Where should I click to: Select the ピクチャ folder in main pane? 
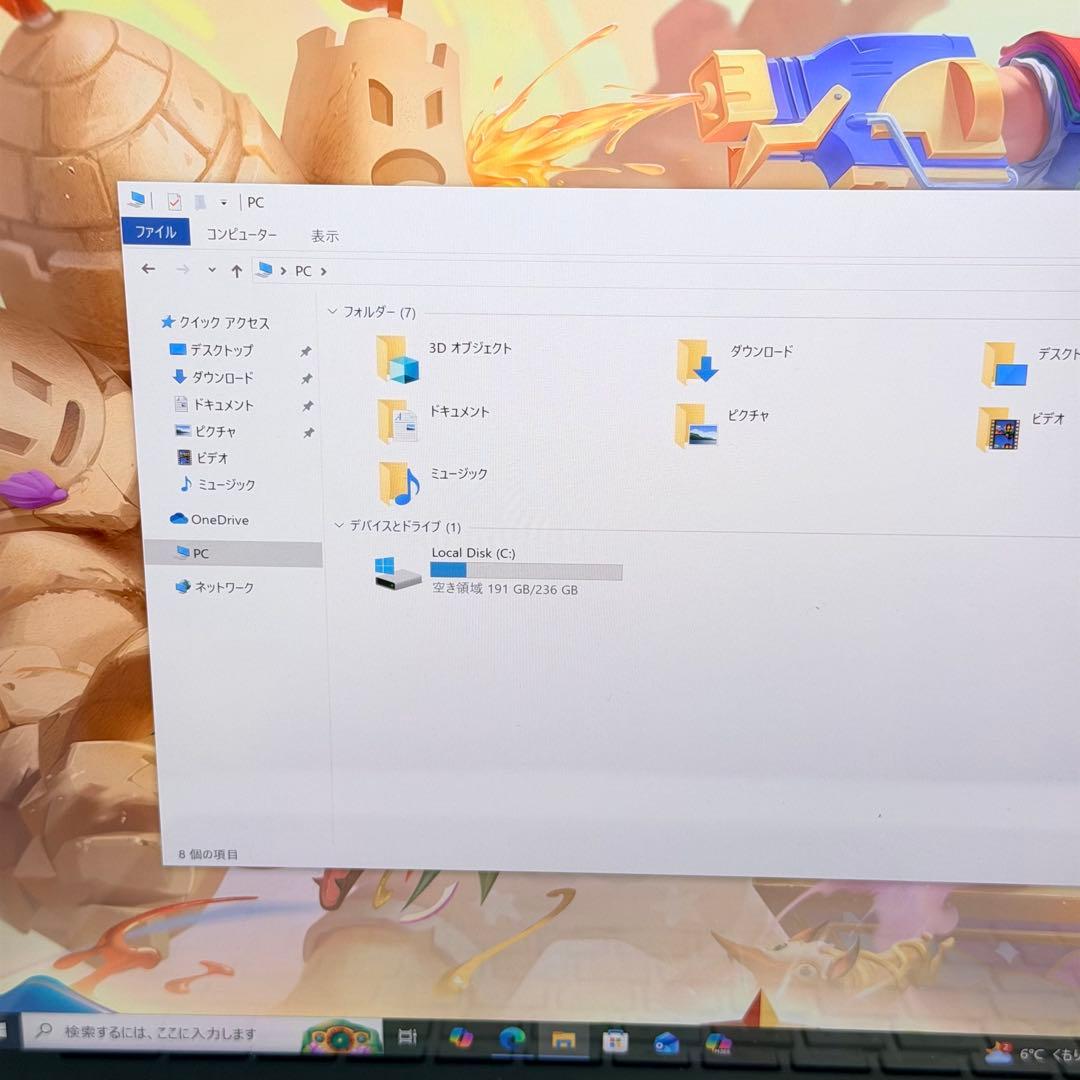click(722, 426)
